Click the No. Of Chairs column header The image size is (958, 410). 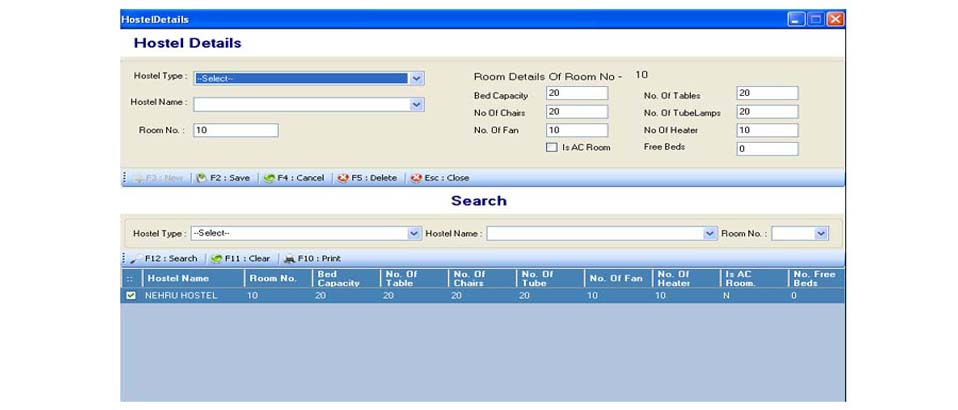(482, 279)
